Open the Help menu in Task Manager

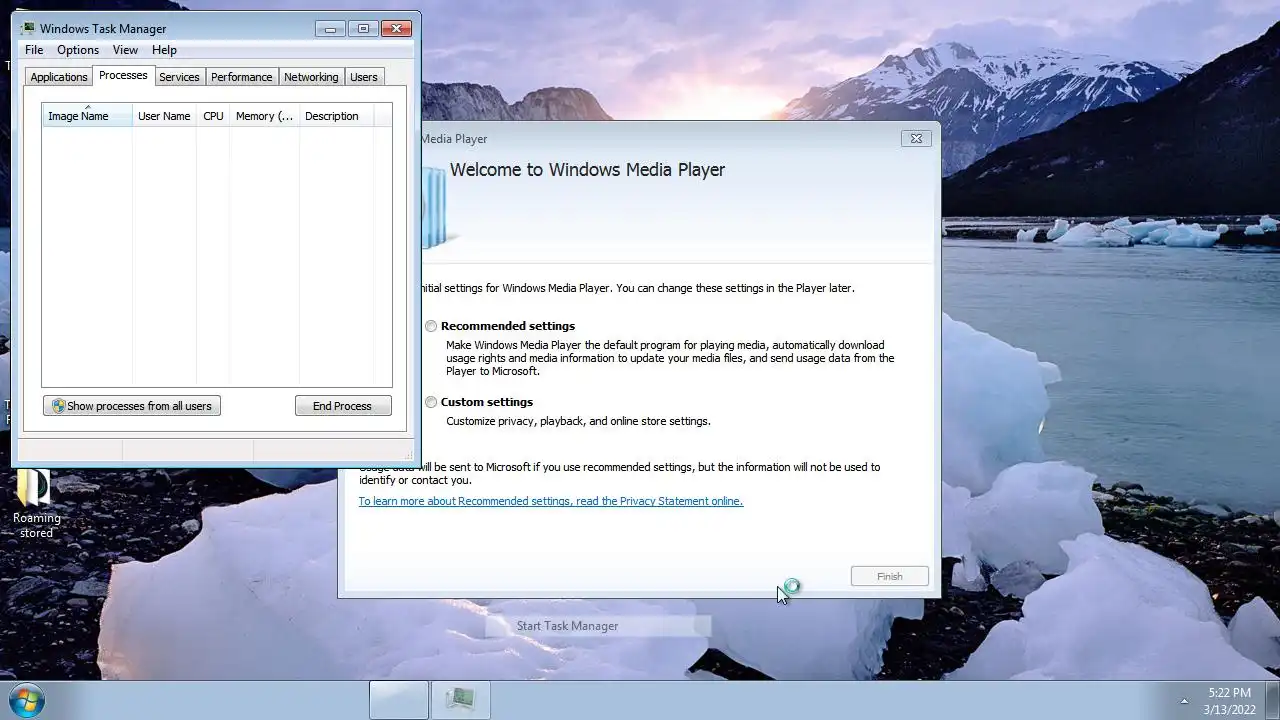164,50
